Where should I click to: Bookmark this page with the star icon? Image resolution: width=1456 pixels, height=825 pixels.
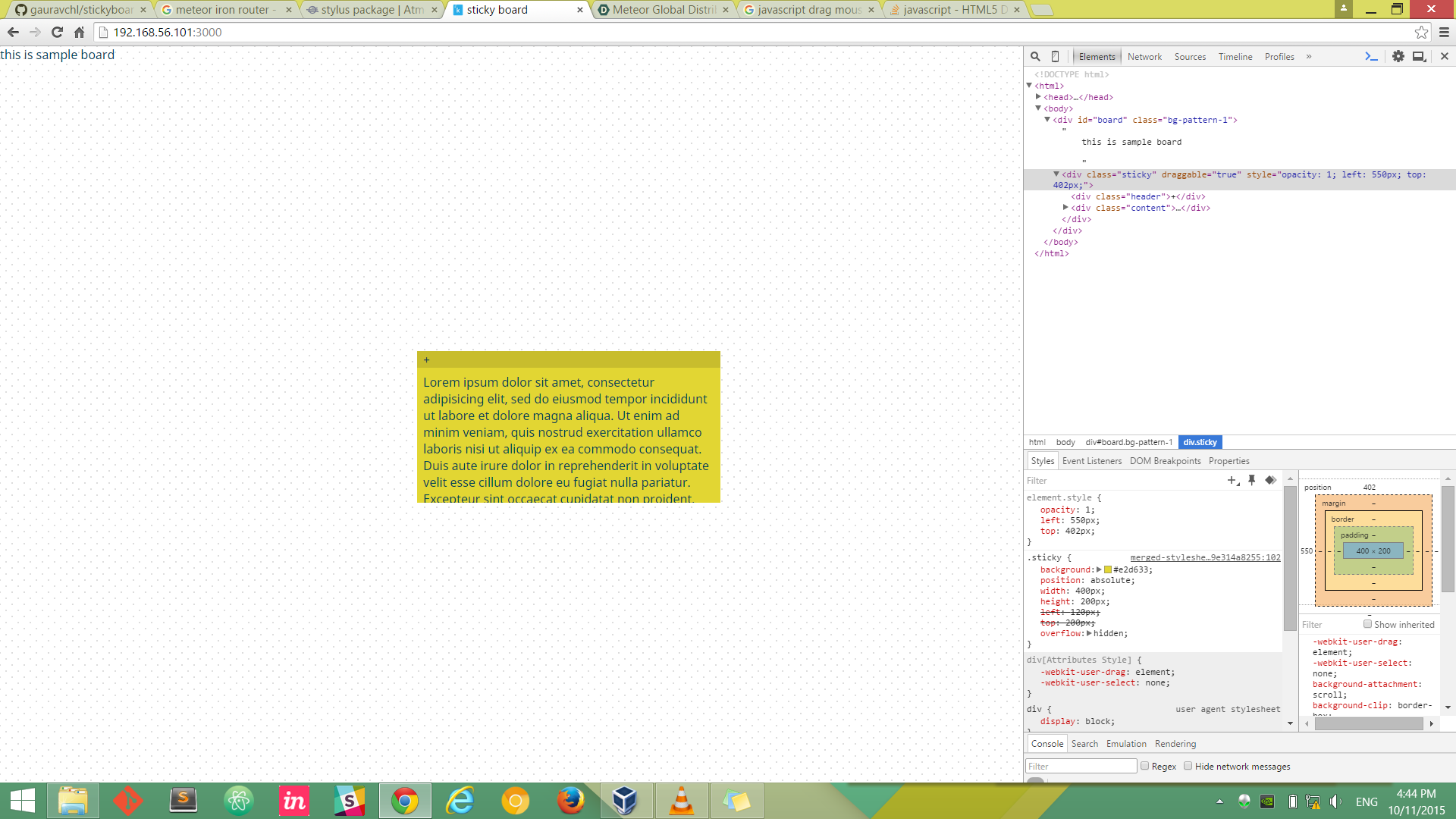click(1421, 32)
